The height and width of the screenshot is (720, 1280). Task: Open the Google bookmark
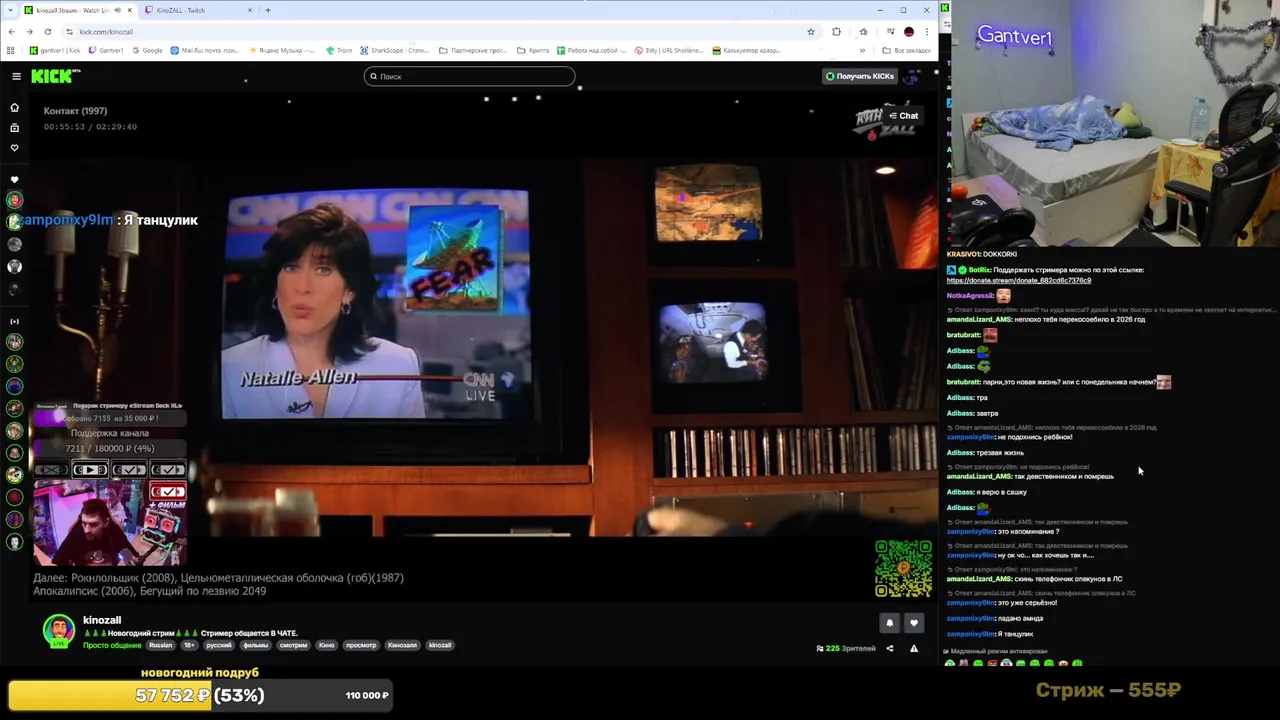coord(147,50)
